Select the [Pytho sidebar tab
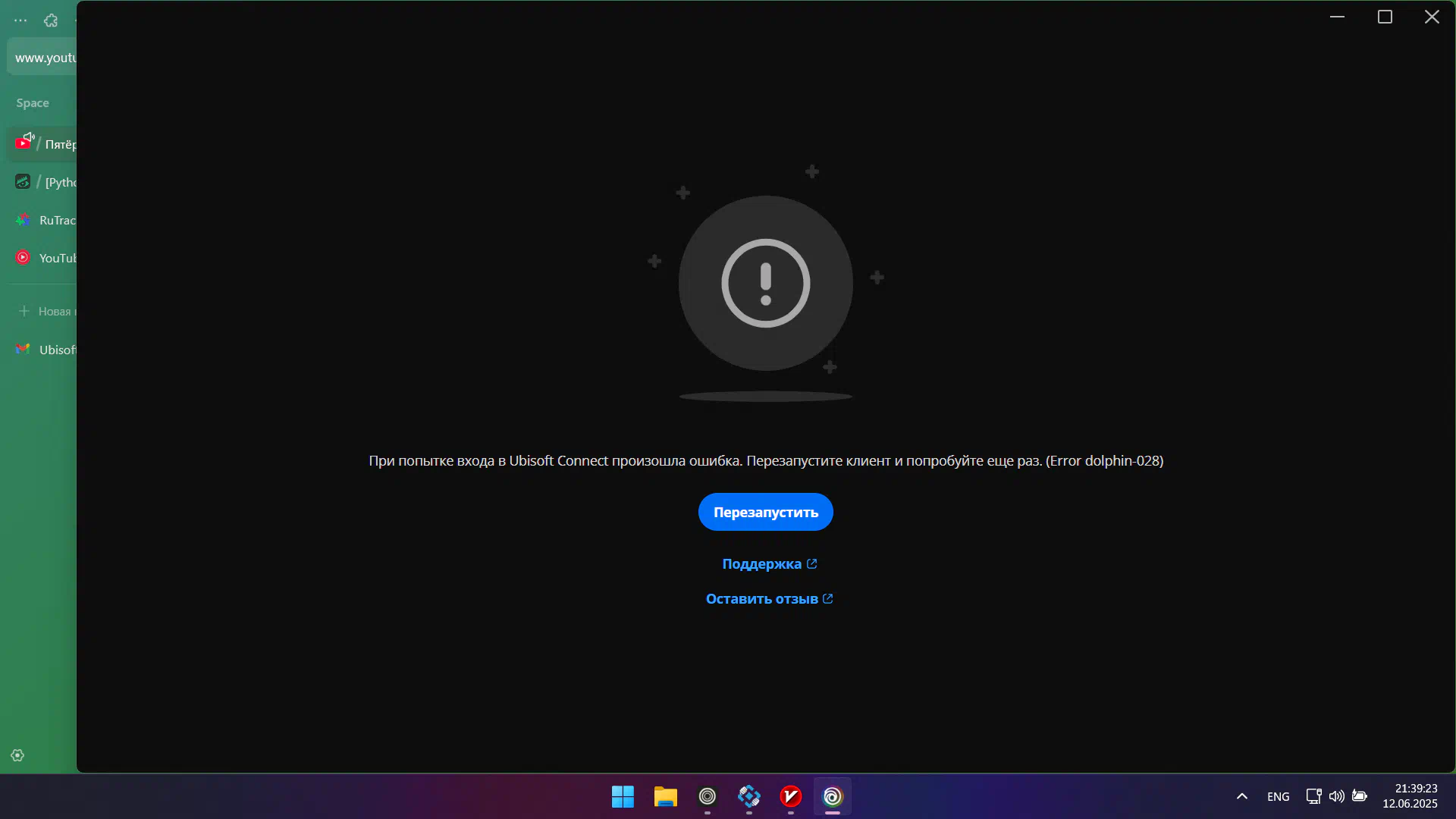Image resolution: width=1456 pixels, height=819 pixels. [x=42, y=182]
